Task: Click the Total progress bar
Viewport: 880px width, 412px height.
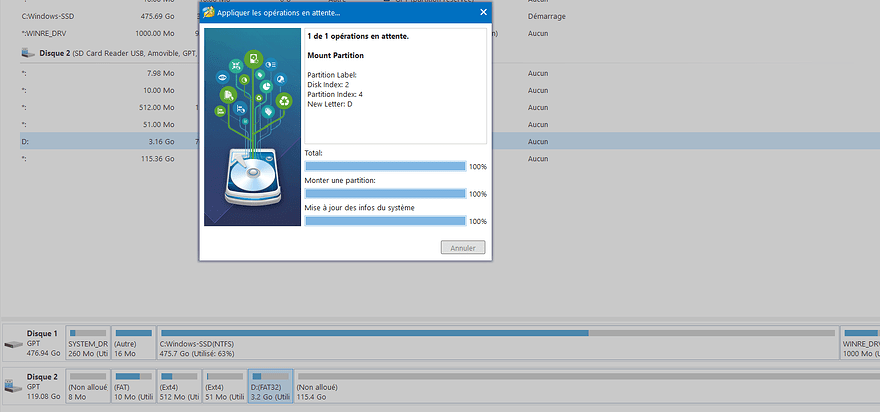Action: tap(385, 166)
